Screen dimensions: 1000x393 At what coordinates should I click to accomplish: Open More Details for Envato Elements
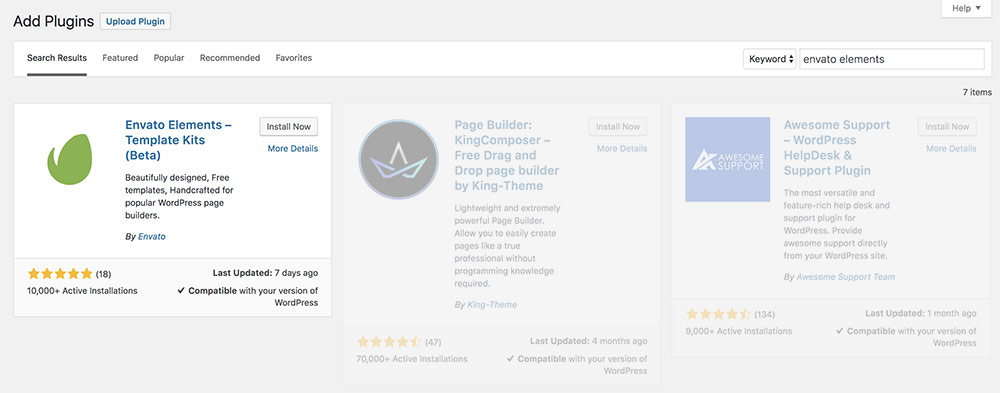pos(293,149)
